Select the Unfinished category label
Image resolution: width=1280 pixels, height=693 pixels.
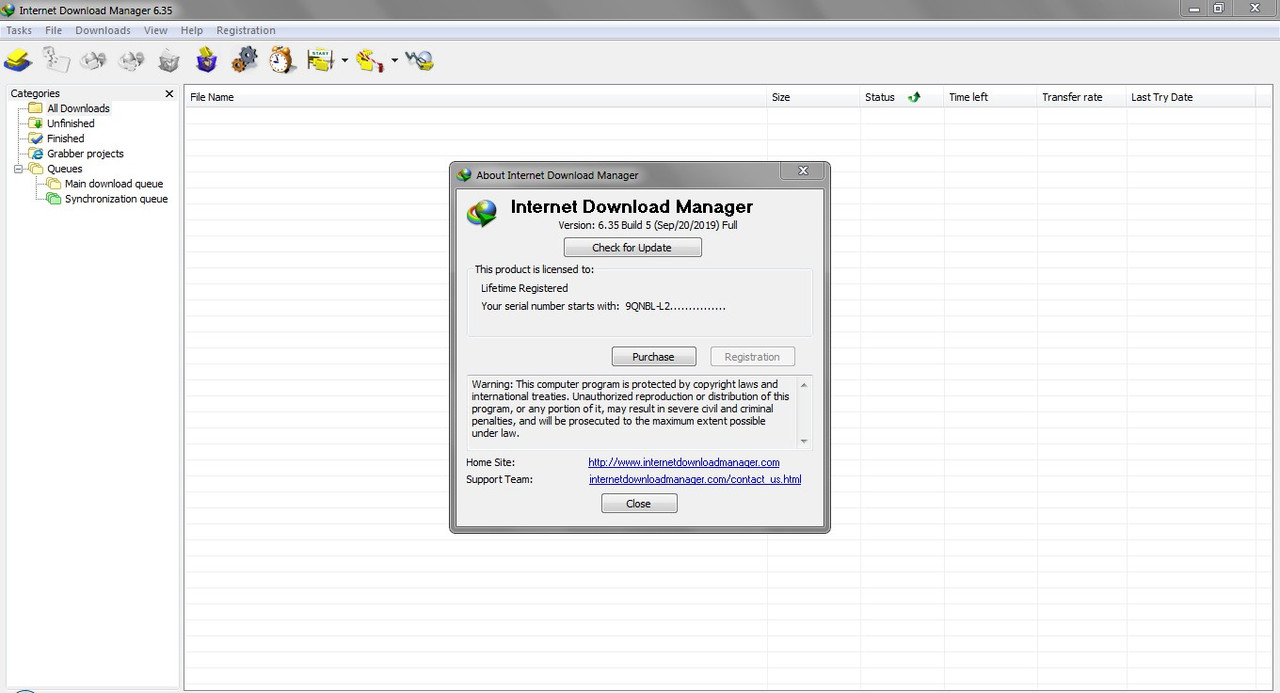[71, 123]
